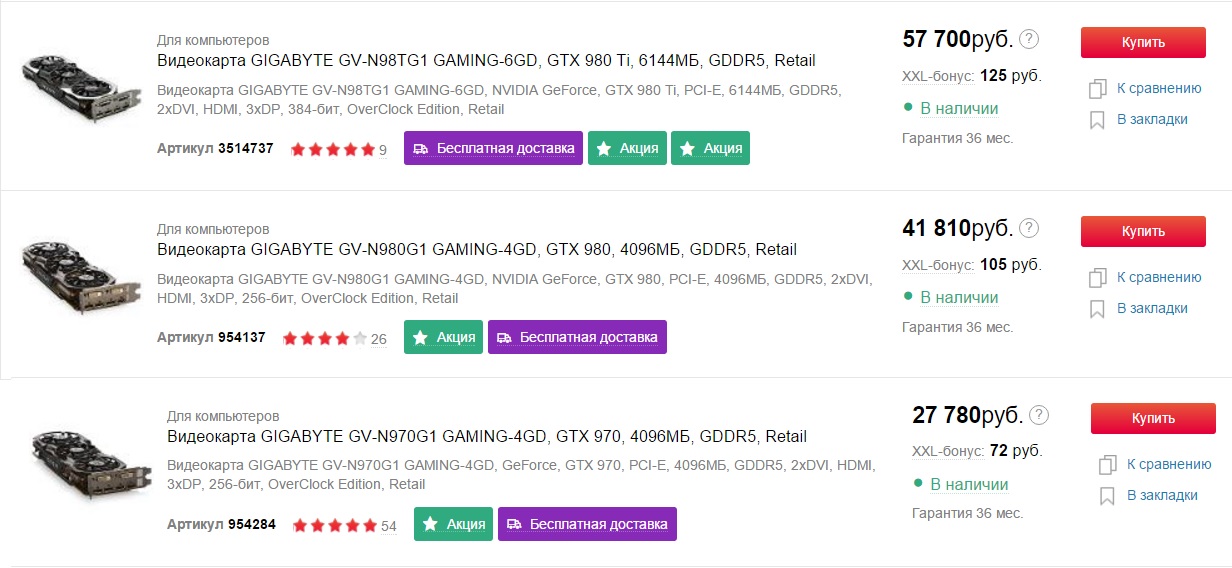The width and height of the screenshot is (1232, 568).
Task: Click XXL-бонус label for 72 руб. item
Action: [948, 451]
